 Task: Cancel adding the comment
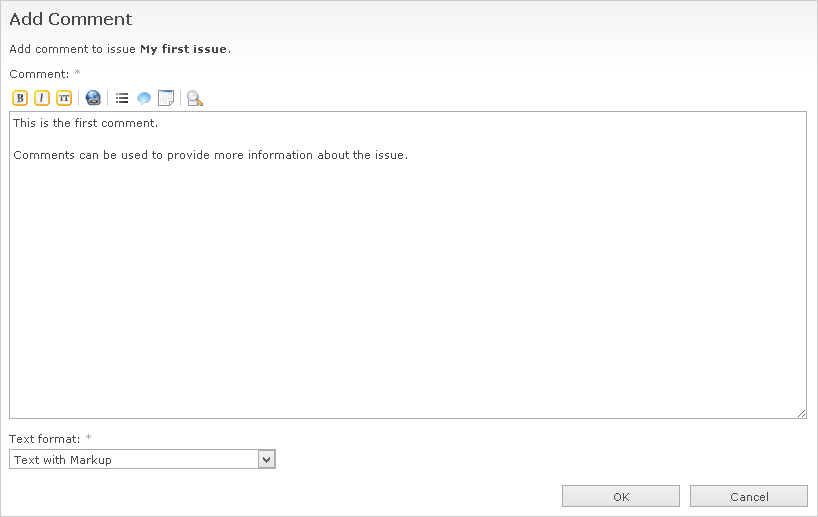point(748,496)
